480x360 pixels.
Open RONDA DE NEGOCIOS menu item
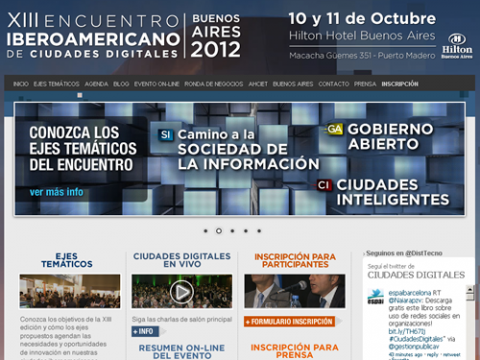214,84
